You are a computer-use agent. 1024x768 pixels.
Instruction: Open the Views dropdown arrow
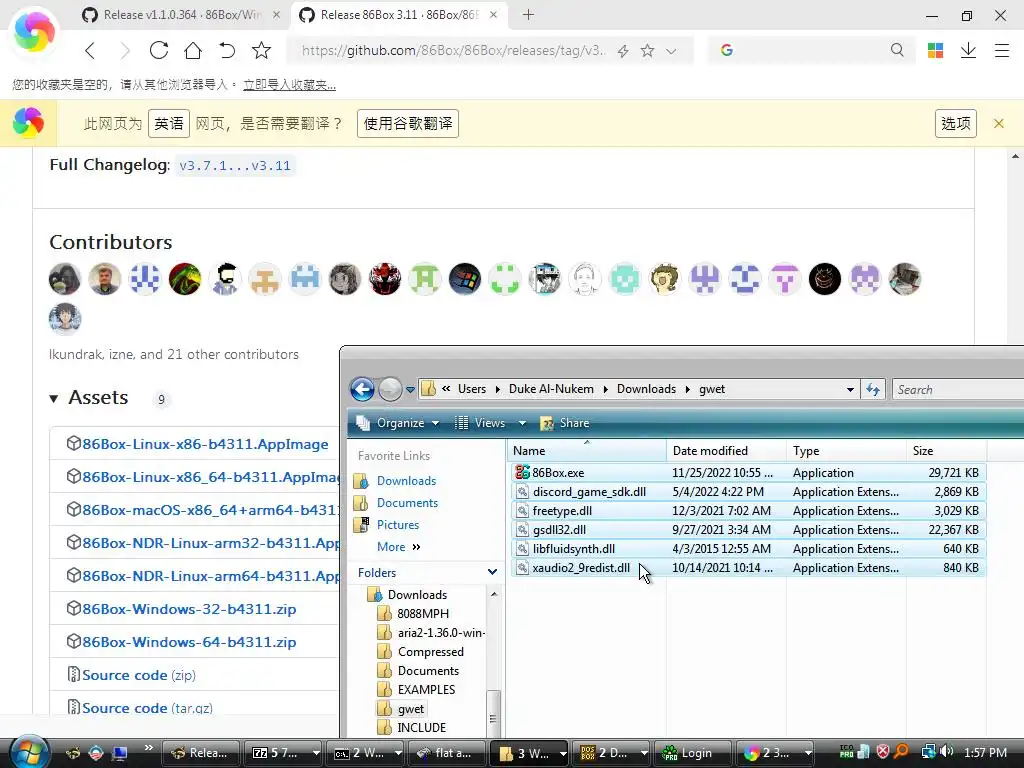522,423
